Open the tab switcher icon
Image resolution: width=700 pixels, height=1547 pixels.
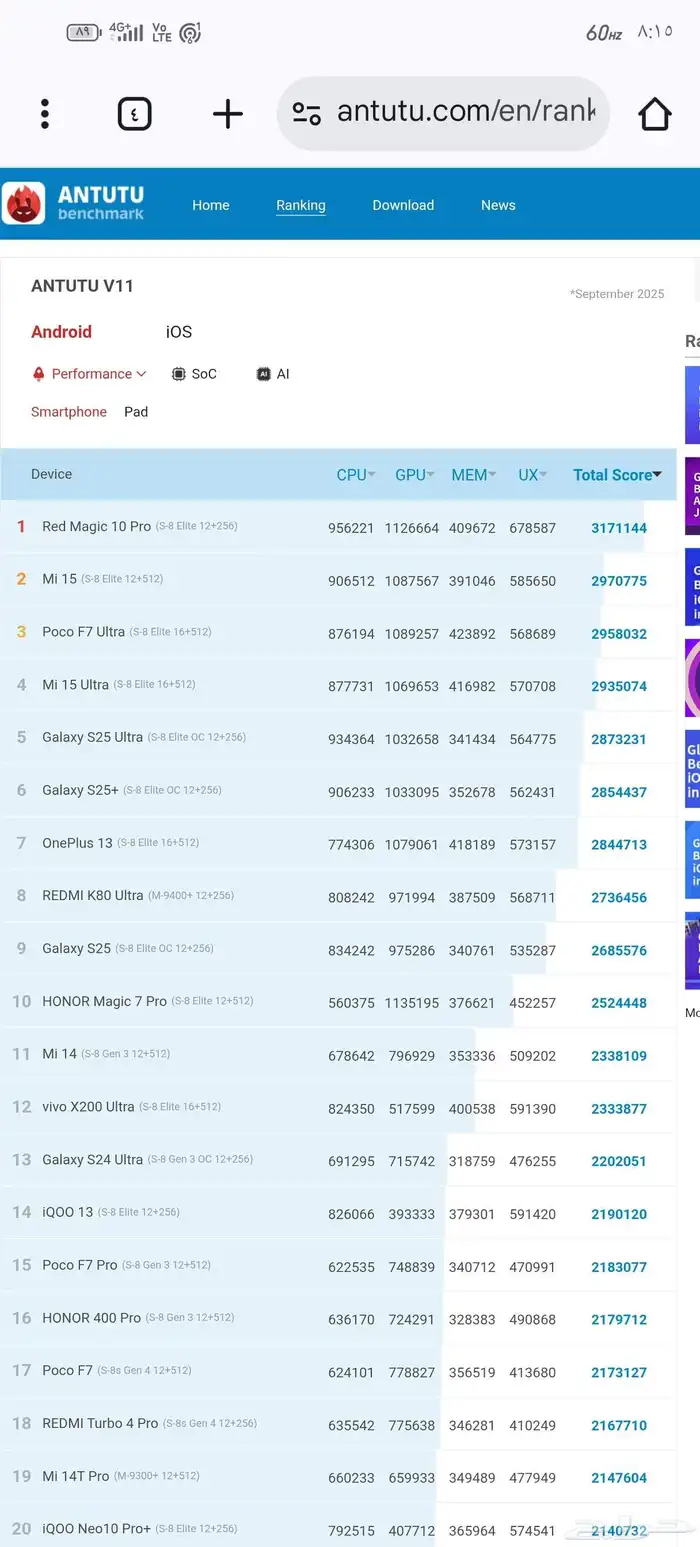click(x=135, y=114)
